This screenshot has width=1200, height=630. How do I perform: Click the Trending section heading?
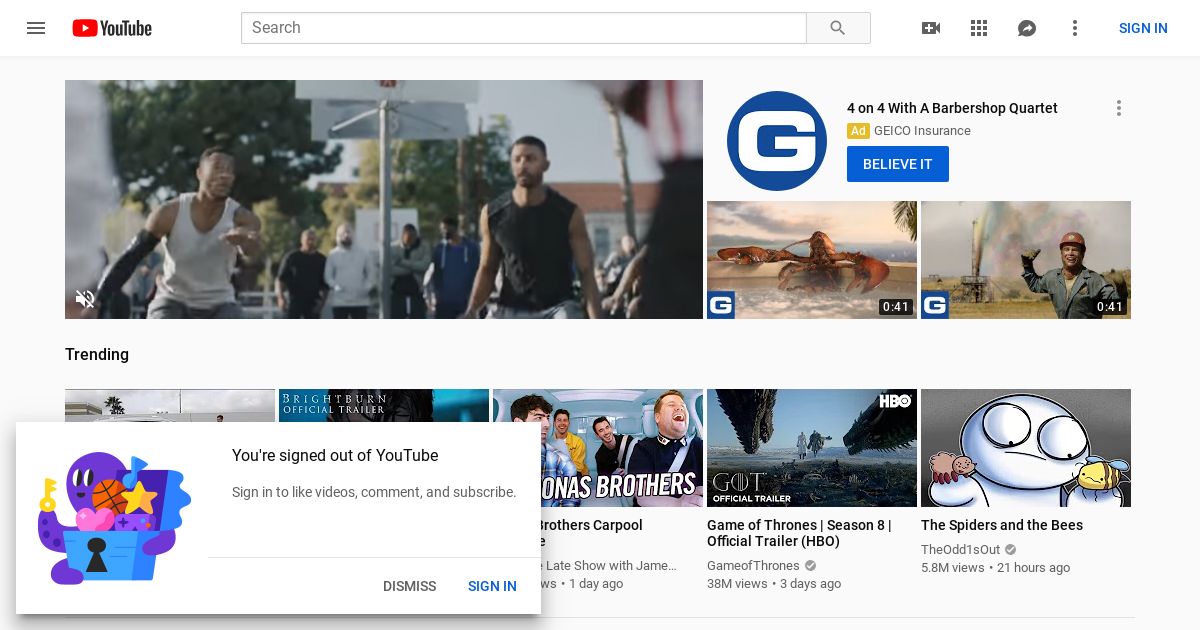pyautogui.click(x=97, y=355)
